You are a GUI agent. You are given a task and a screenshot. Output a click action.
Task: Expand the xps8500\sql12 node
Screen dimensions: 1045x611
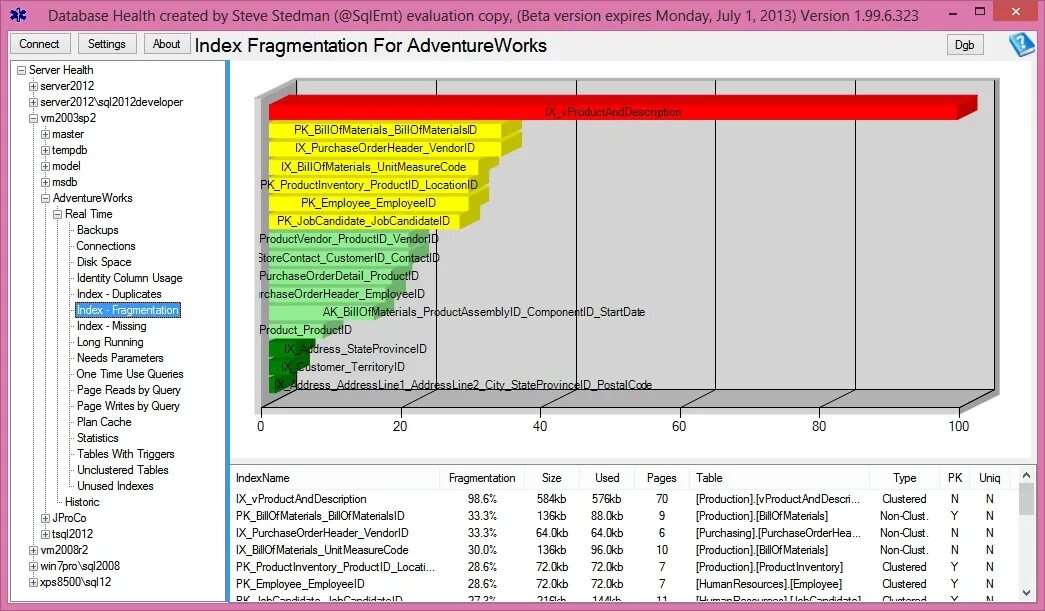32,581
